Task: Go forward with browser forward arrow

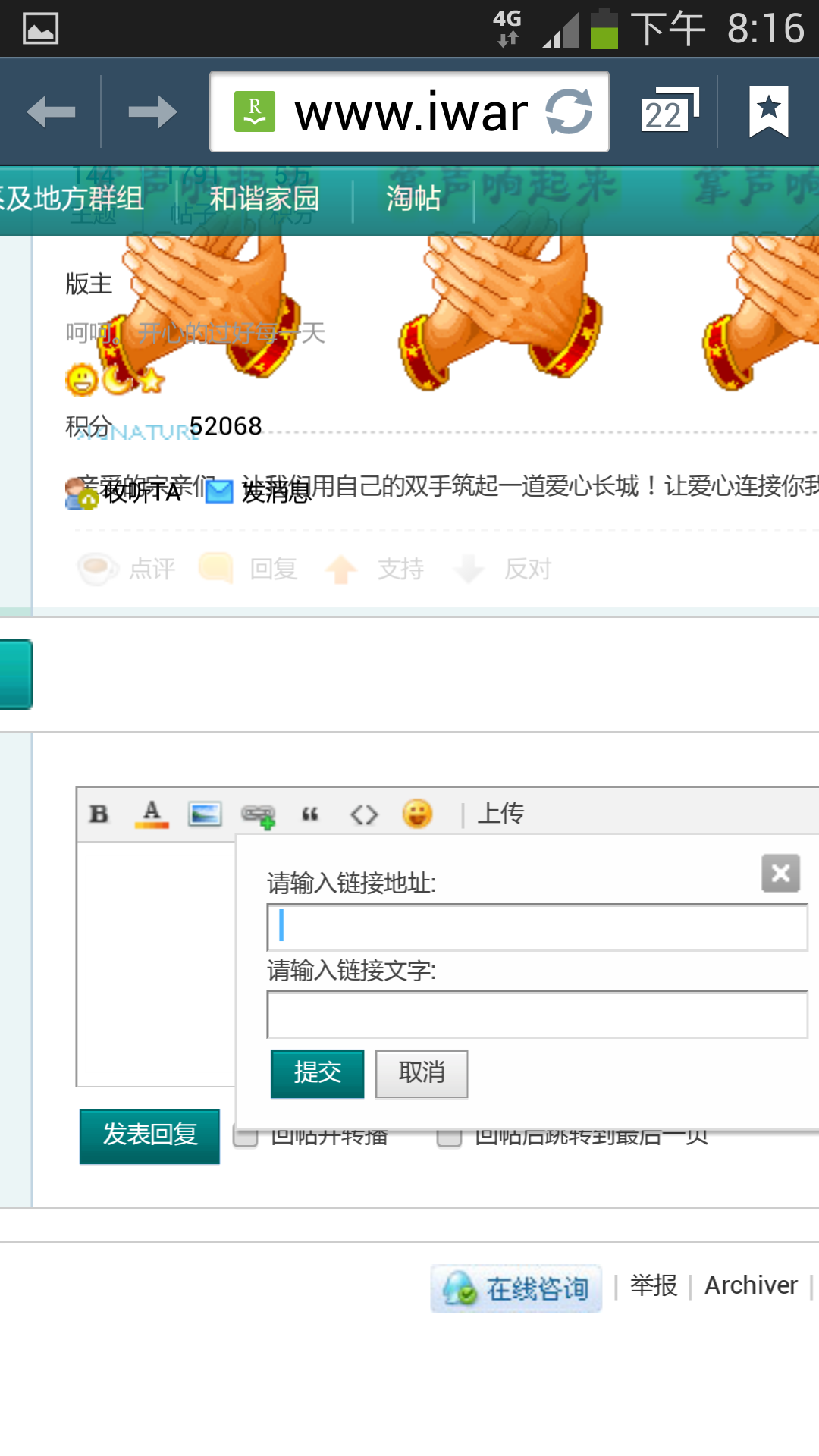Action: tap(152, 112)
